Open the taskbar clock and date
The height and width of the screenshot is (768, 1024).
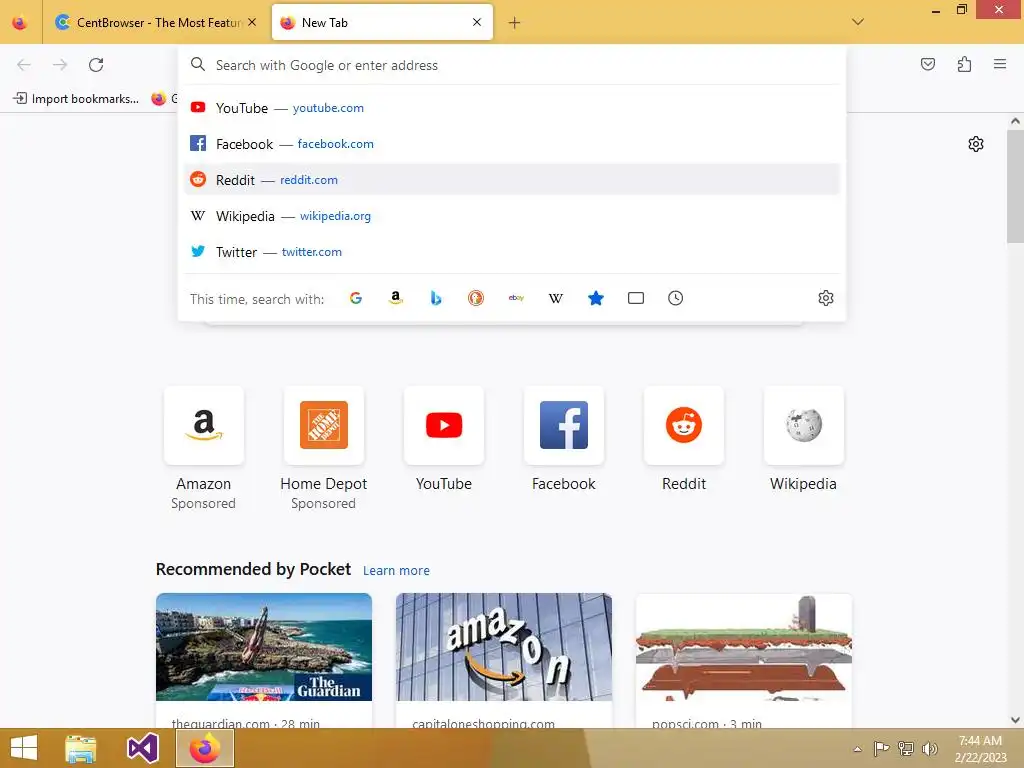[x=980, y=749]
